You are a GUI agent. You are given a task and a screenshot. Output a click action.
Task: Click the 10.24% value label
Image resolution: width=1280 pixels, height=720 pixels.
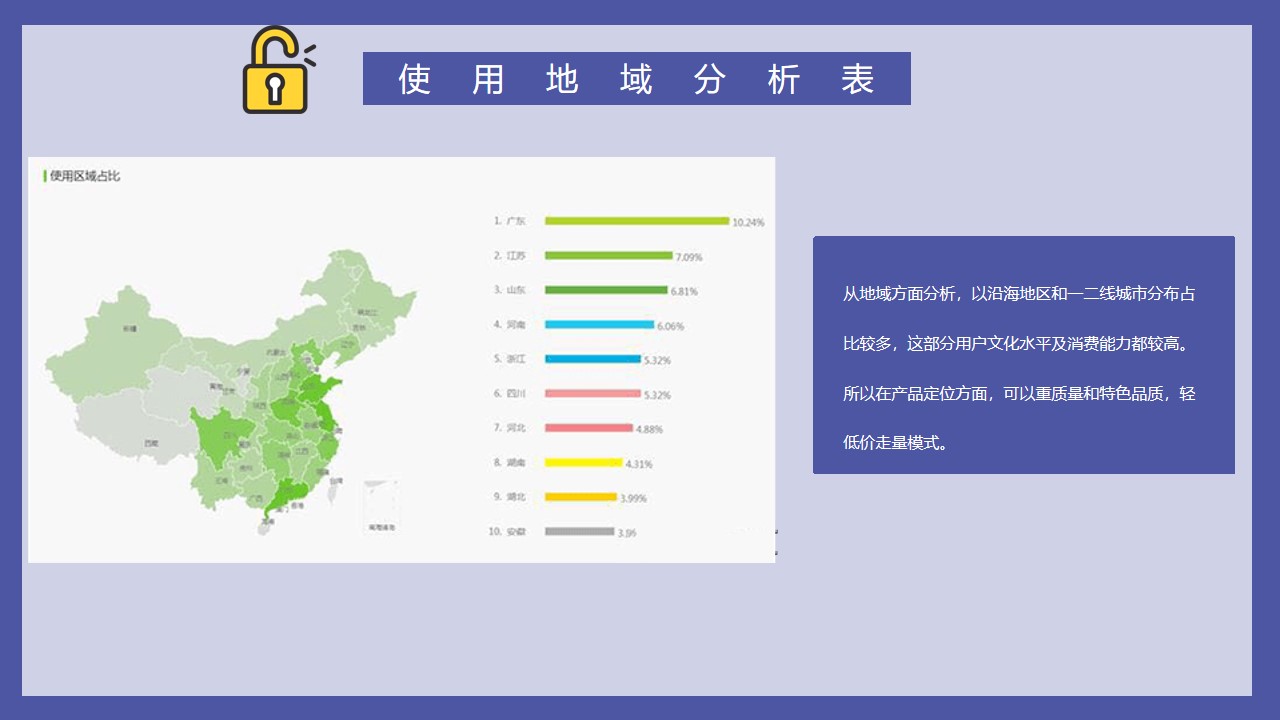(x=748, y=223)
